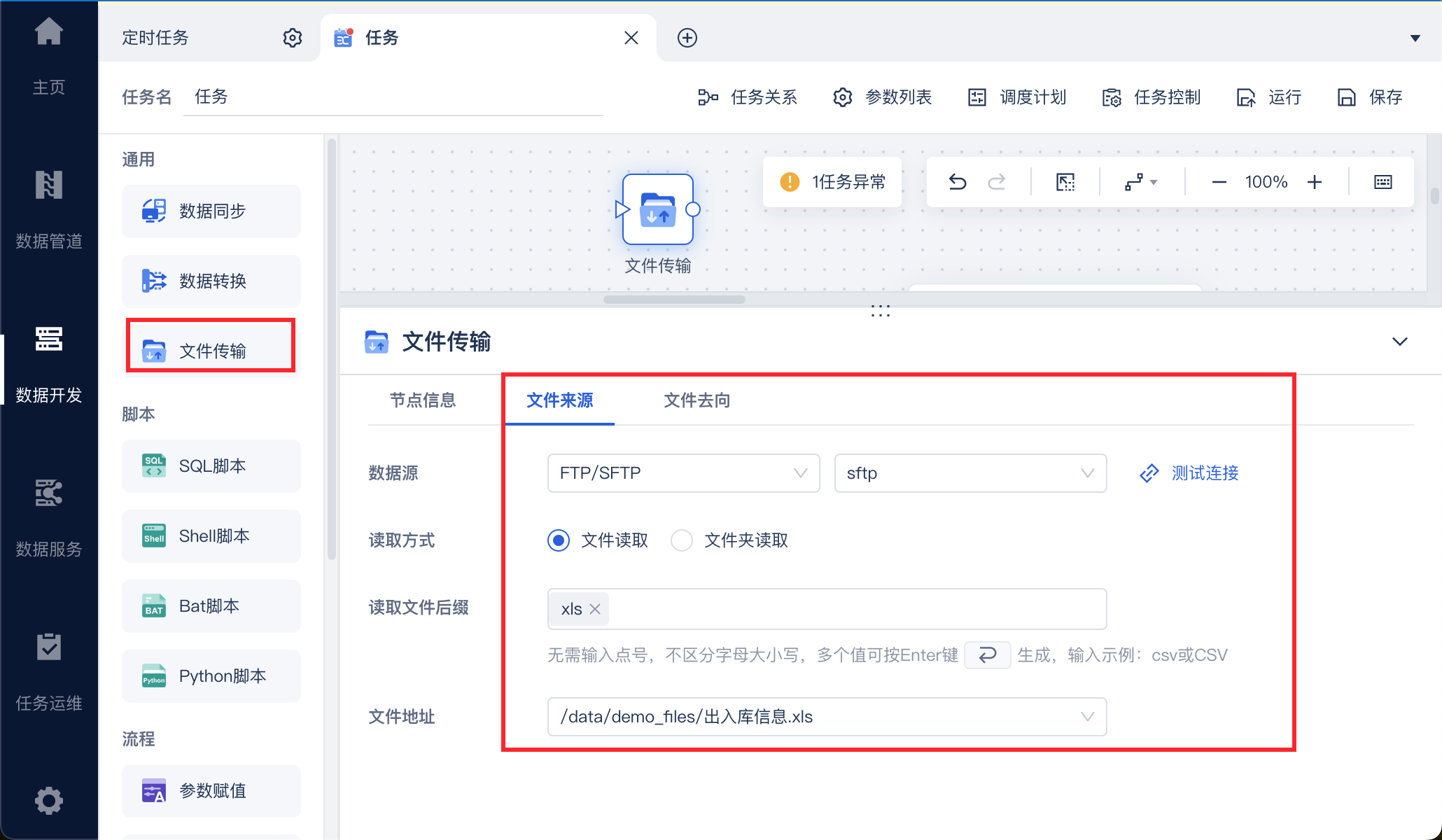Open the sftp connection dropdown
The height and width of the screenshot is (840, 1442).
click(x=969, y=473)
